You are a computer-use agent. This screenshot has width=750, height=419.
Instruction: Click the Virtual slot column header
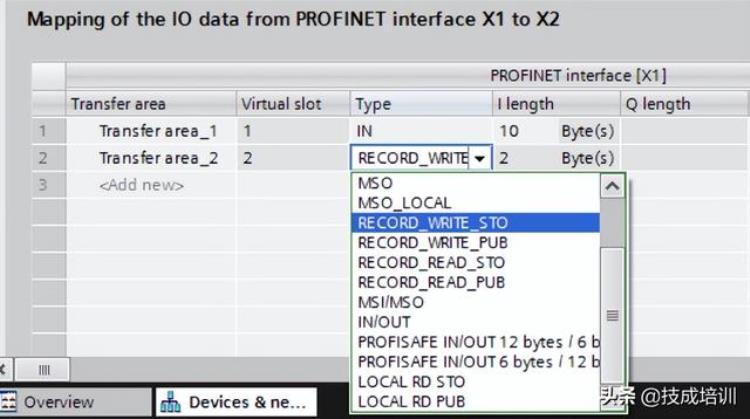[x=293, y=104]
